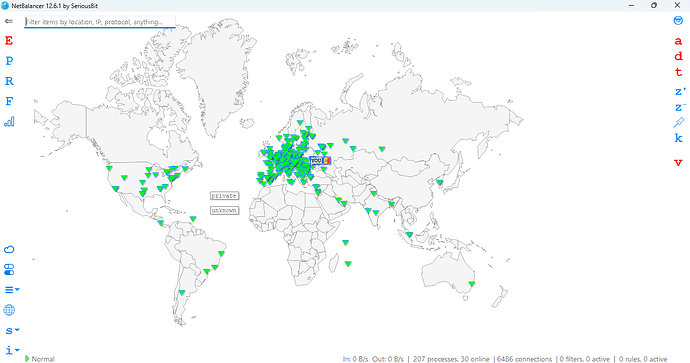Click the green marker in Australia
The width and height of the screenshot is (690, 363).
coord(472,284)
